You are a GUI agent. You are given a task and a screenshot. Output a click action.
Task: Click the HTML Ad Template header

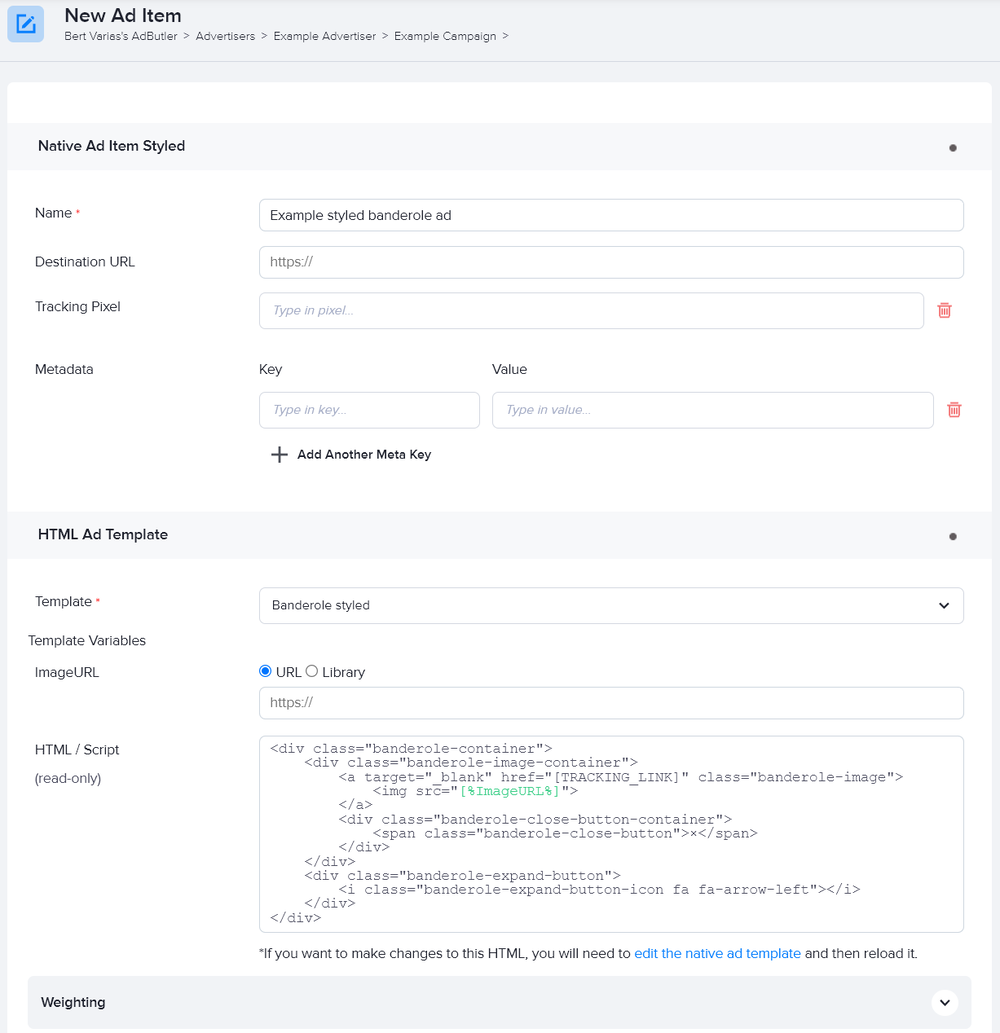coord(103,535)
